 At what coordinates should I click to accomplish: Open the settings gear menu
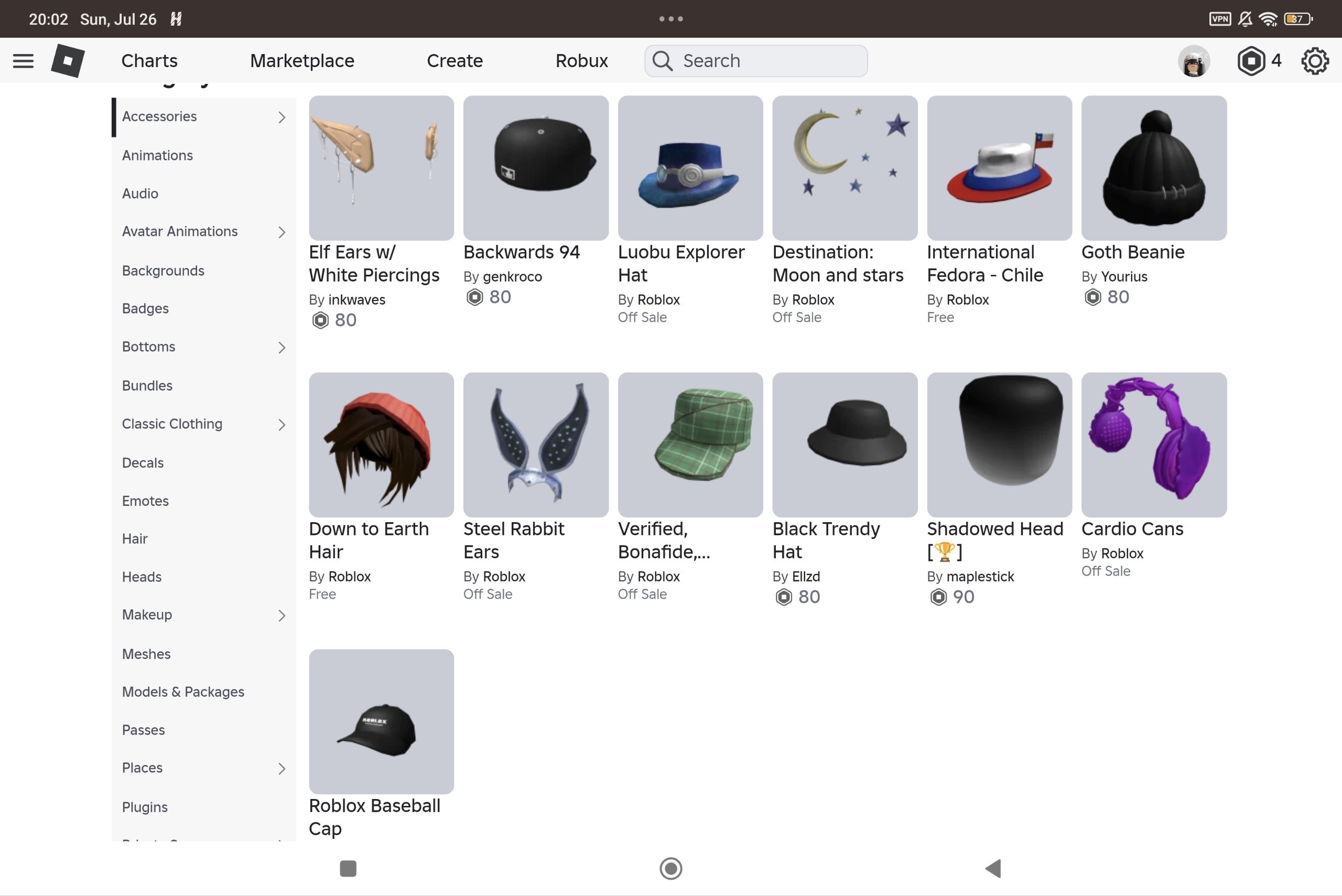(1315, 61)
